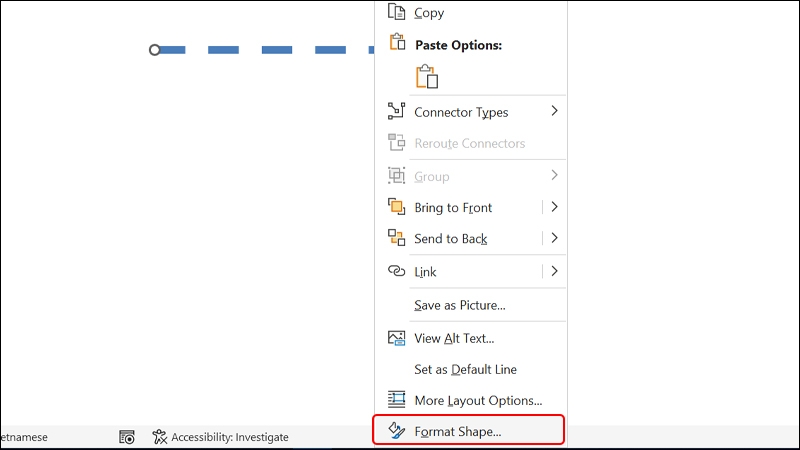Click the Copy icon in context menu

[396, 11]
